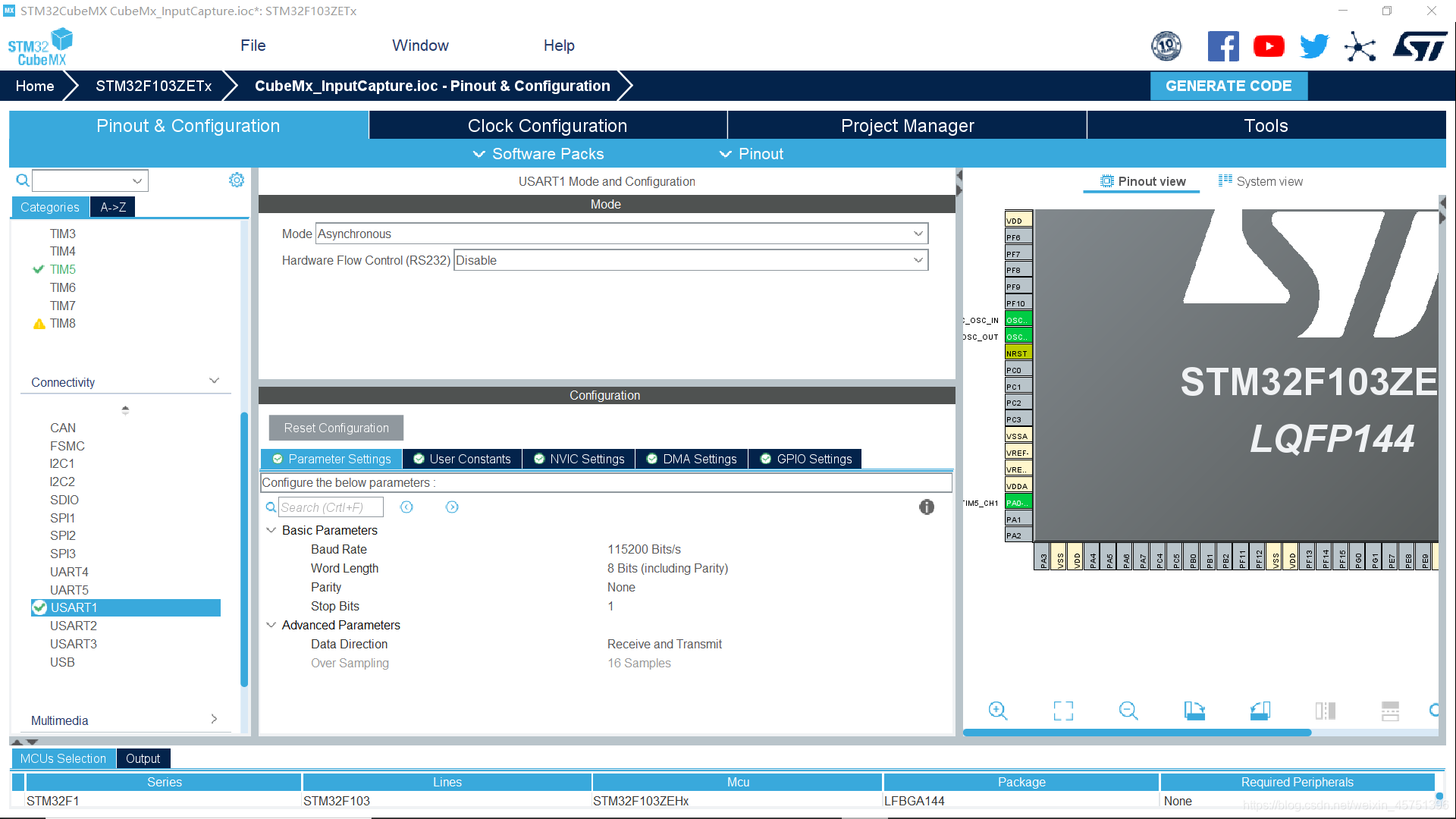Go to previous parameter search result
Screen dimensions: 1456x819
coord(406,507)
